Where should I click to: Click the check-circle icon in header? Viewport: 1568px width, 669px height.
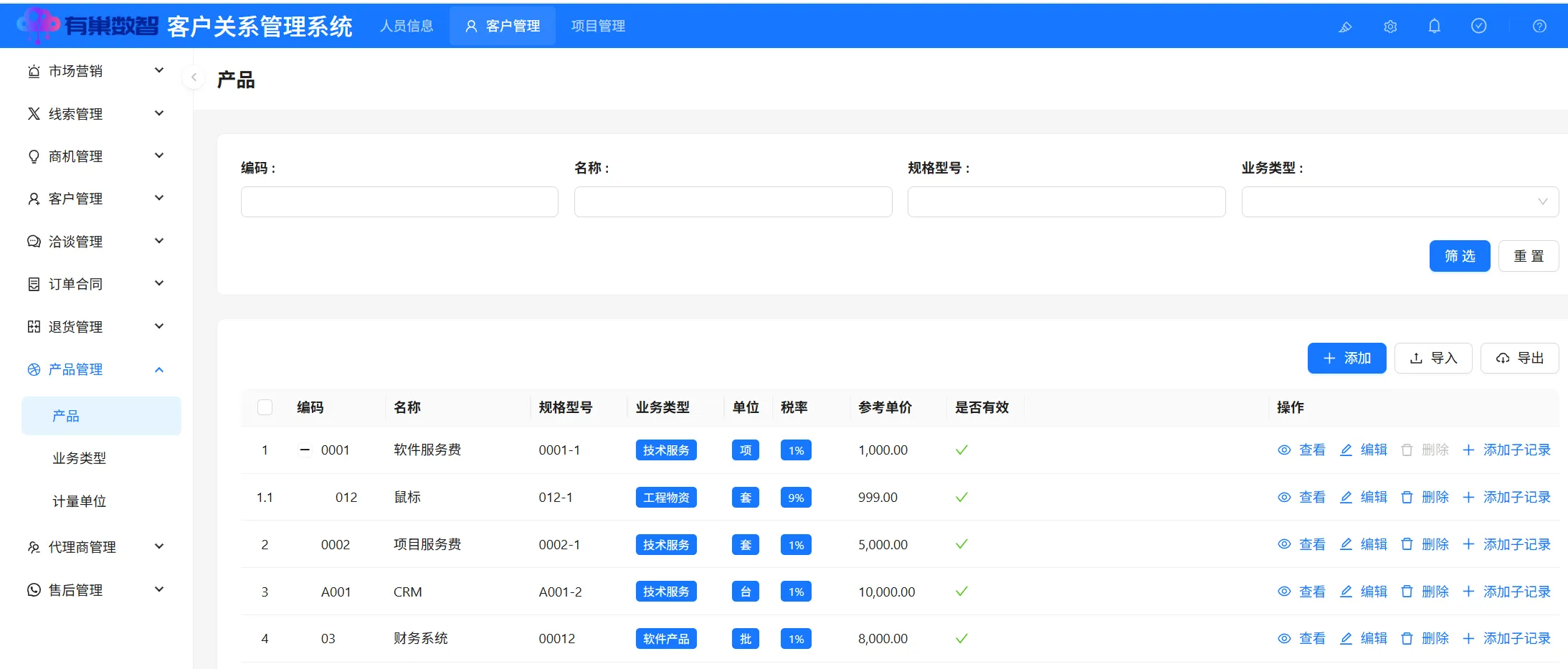pyautogui.click(x=1478, y=27)
